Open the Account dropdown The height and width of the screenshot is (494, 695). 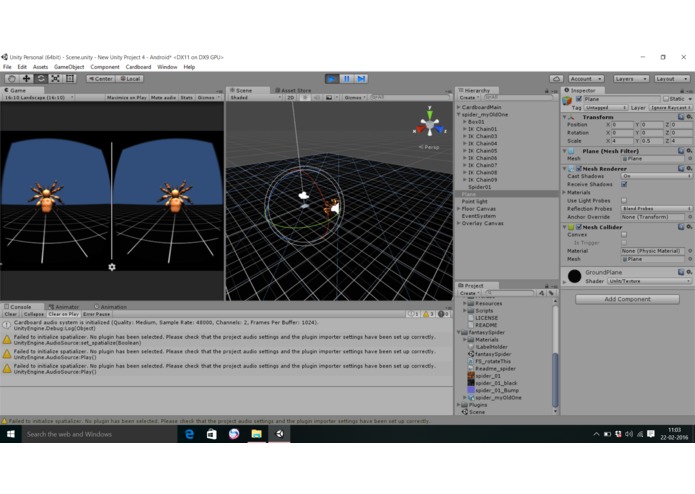pos(586,79)
